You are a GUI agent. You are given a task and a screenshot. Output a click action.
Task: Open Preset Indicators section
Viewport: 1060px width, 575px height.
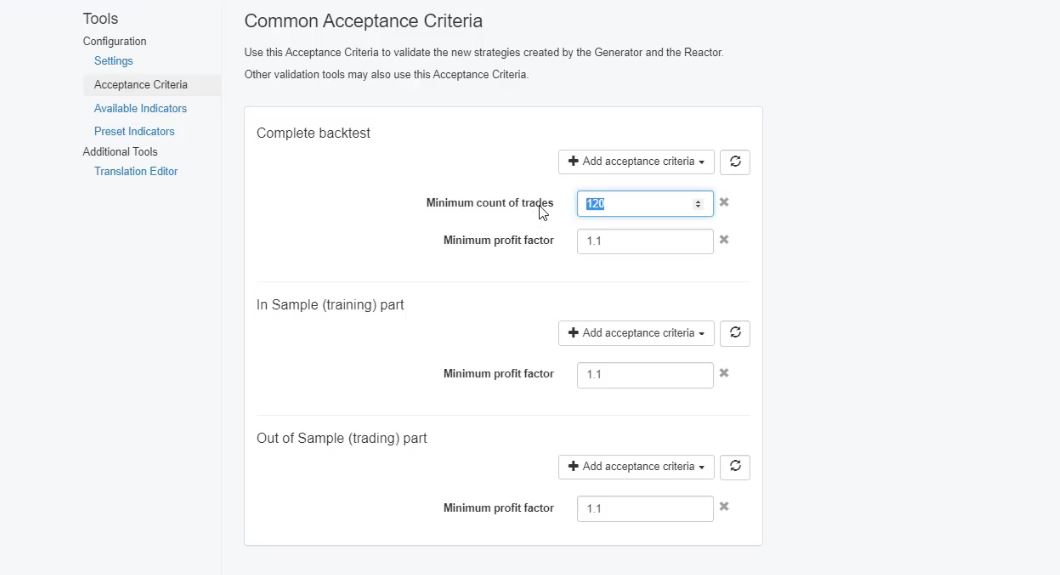134,131
